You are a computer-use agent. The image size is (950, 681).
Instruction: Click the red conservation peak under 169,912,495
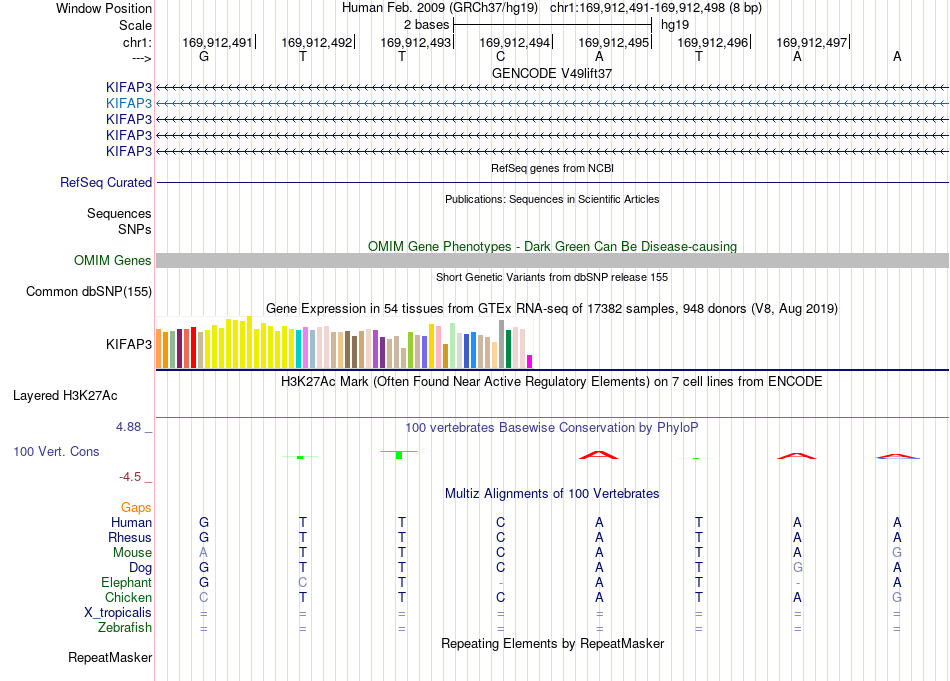599,454
